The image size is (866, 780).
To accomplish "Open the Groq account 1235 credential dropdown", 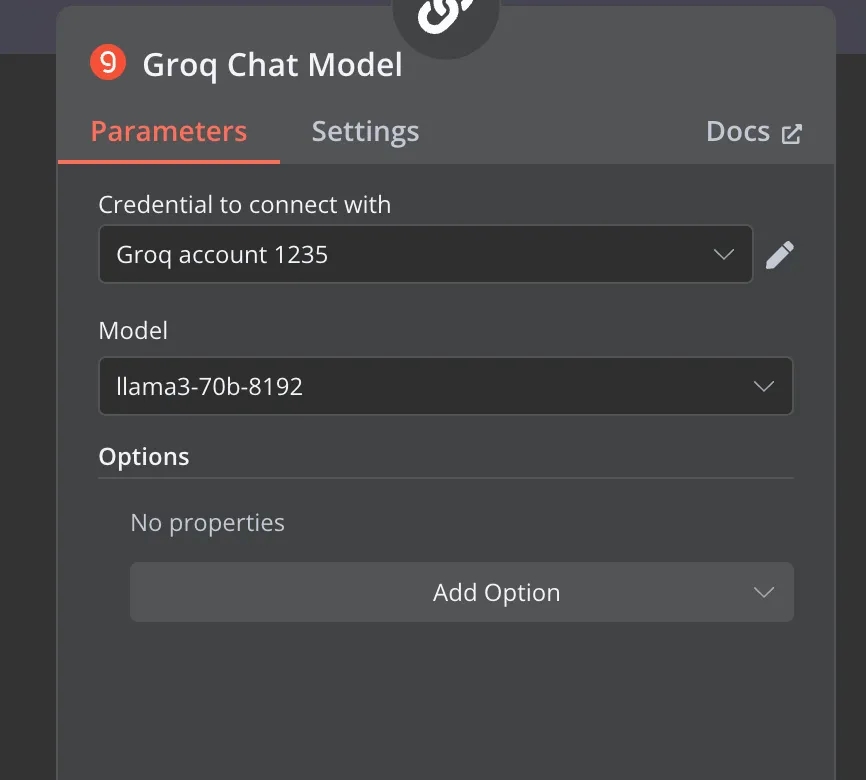I will tap(425, 254).
